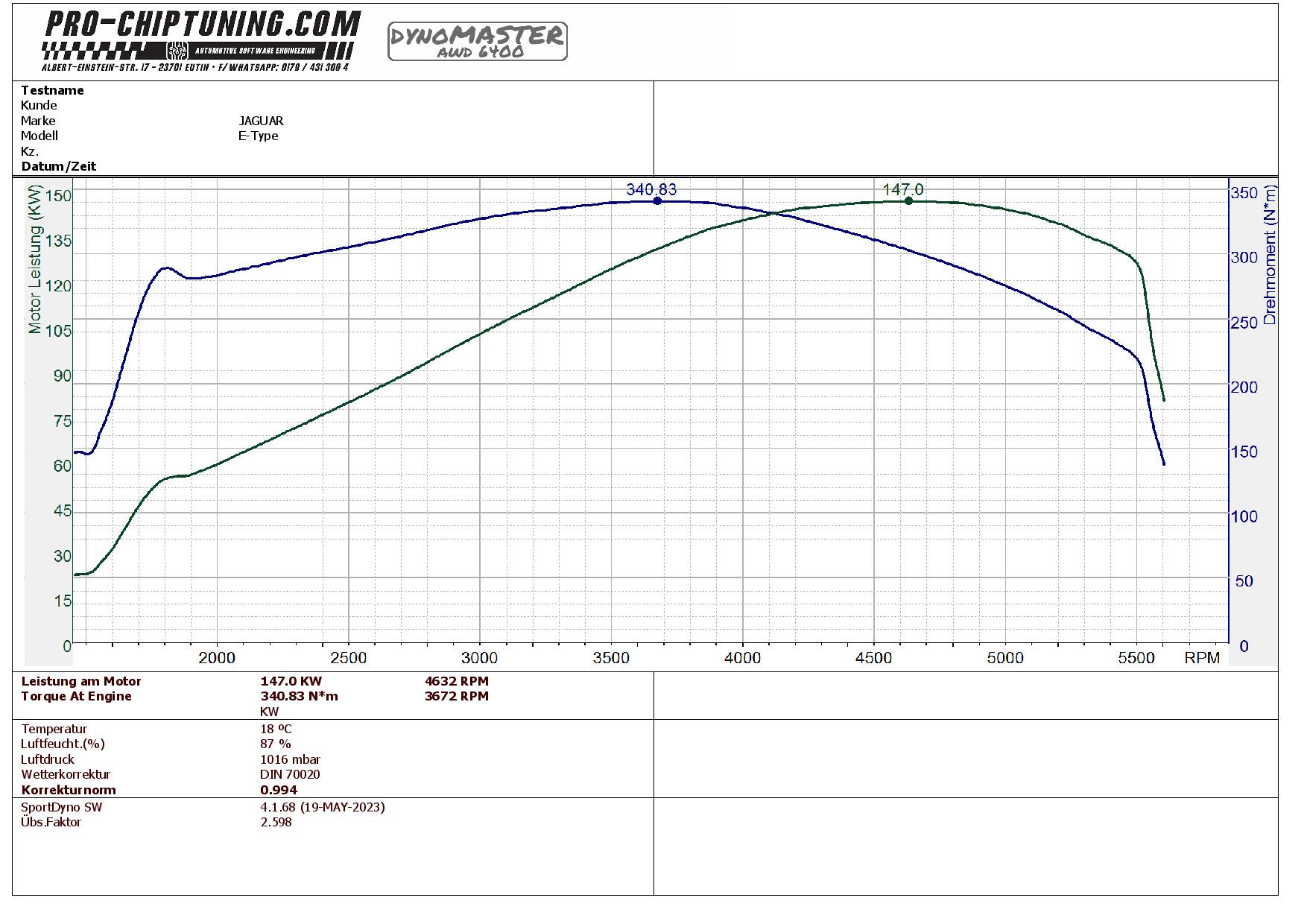
Task: Click the 4632 RPM power result value
Action: [x=456, y=681]
